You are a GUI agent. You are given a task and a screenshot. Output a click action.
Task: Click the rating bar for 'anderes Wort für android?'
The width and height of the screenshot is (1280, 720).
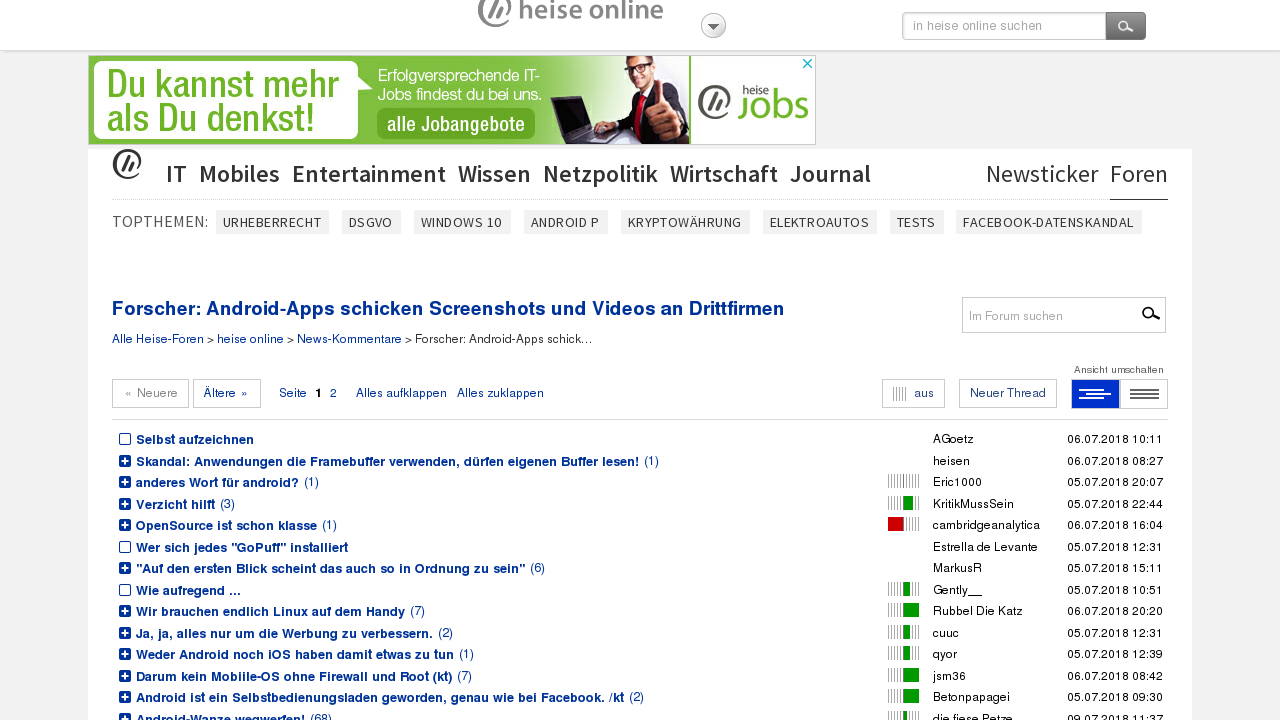click(903, 481)
